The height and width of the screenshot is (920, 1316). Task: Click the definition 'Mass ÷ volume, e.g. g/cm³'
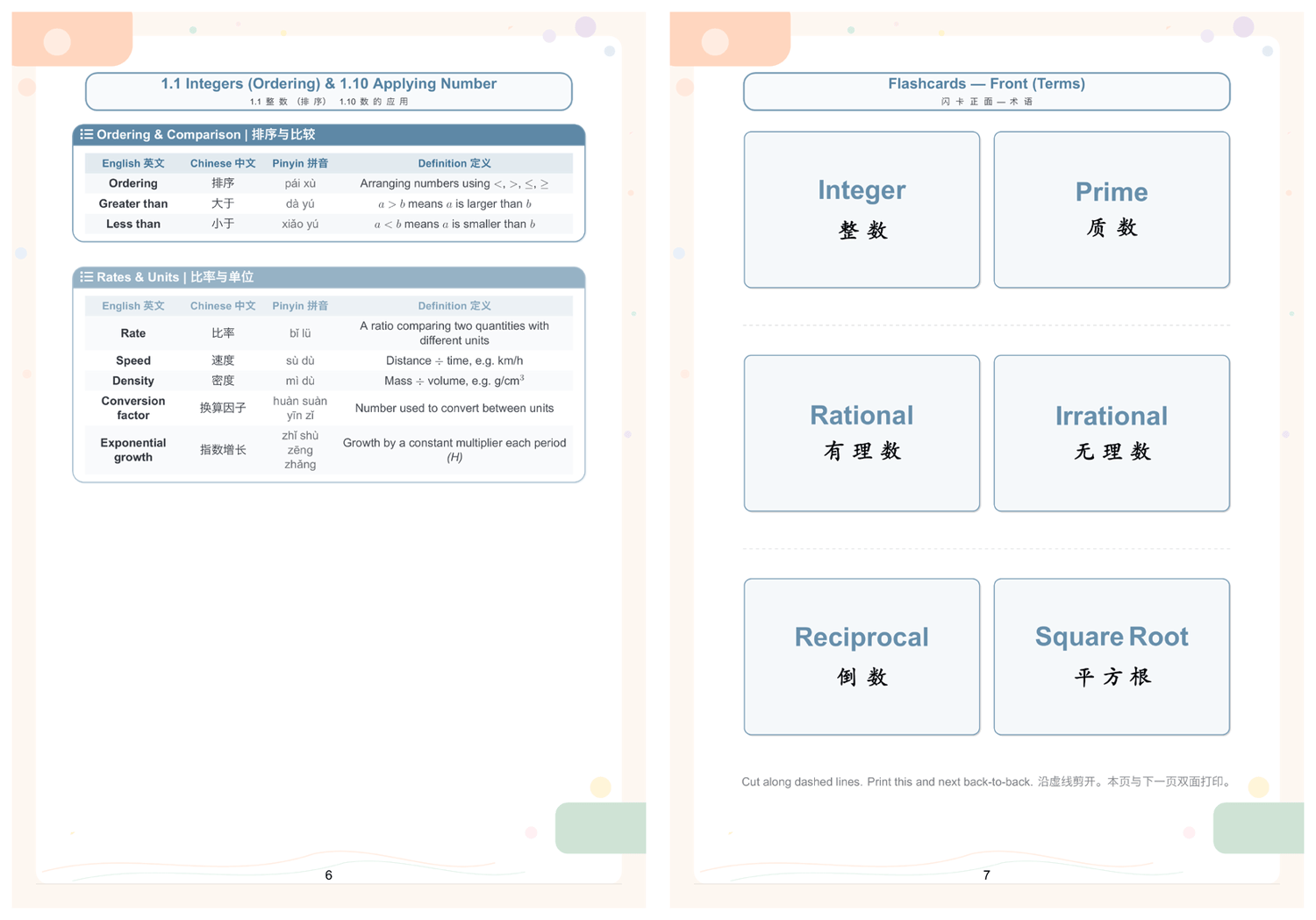pyautogui.click(x=454, y=381)
